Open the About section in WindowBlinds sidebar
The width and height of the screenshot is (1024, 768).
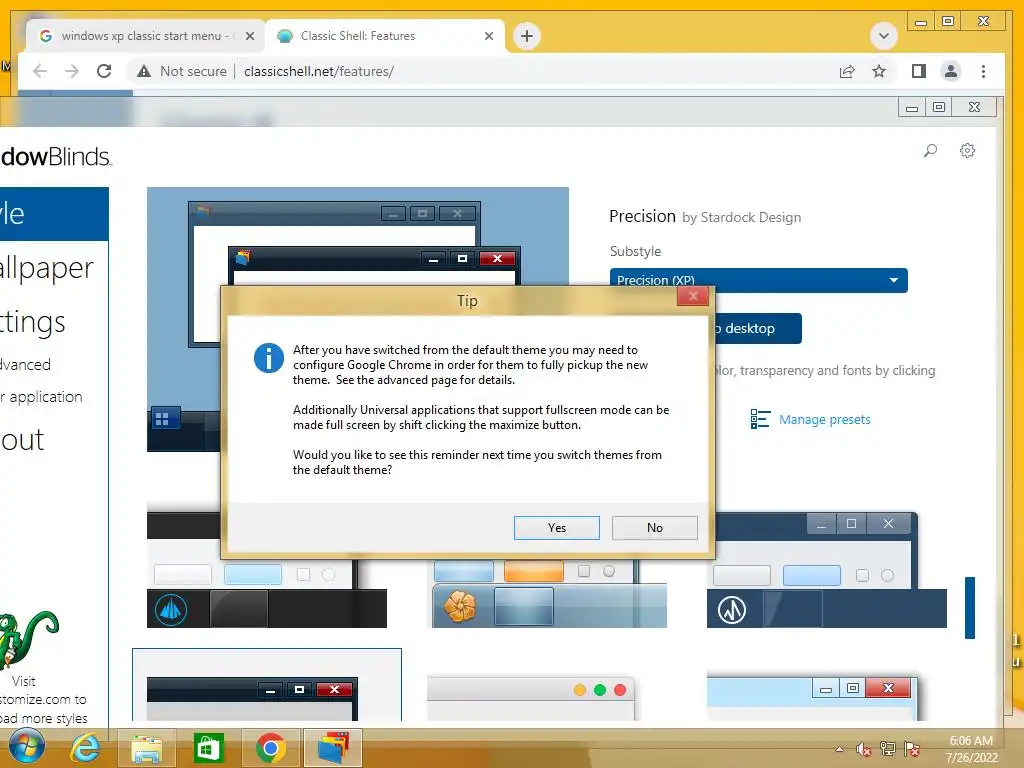click(22, 440)
